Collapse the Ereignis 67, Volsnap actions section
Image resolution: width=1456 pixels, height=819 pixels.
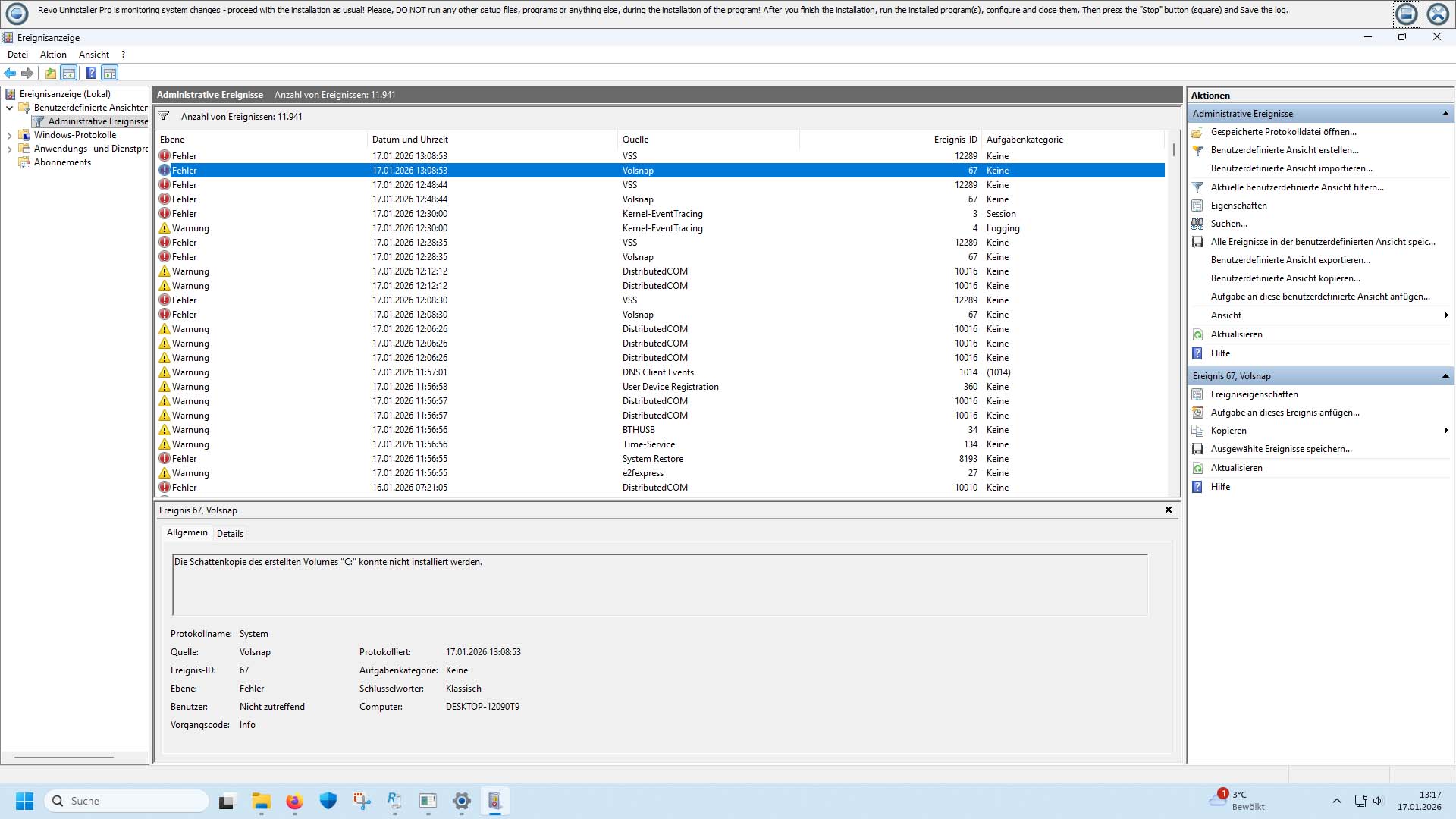click(1445, 376)
